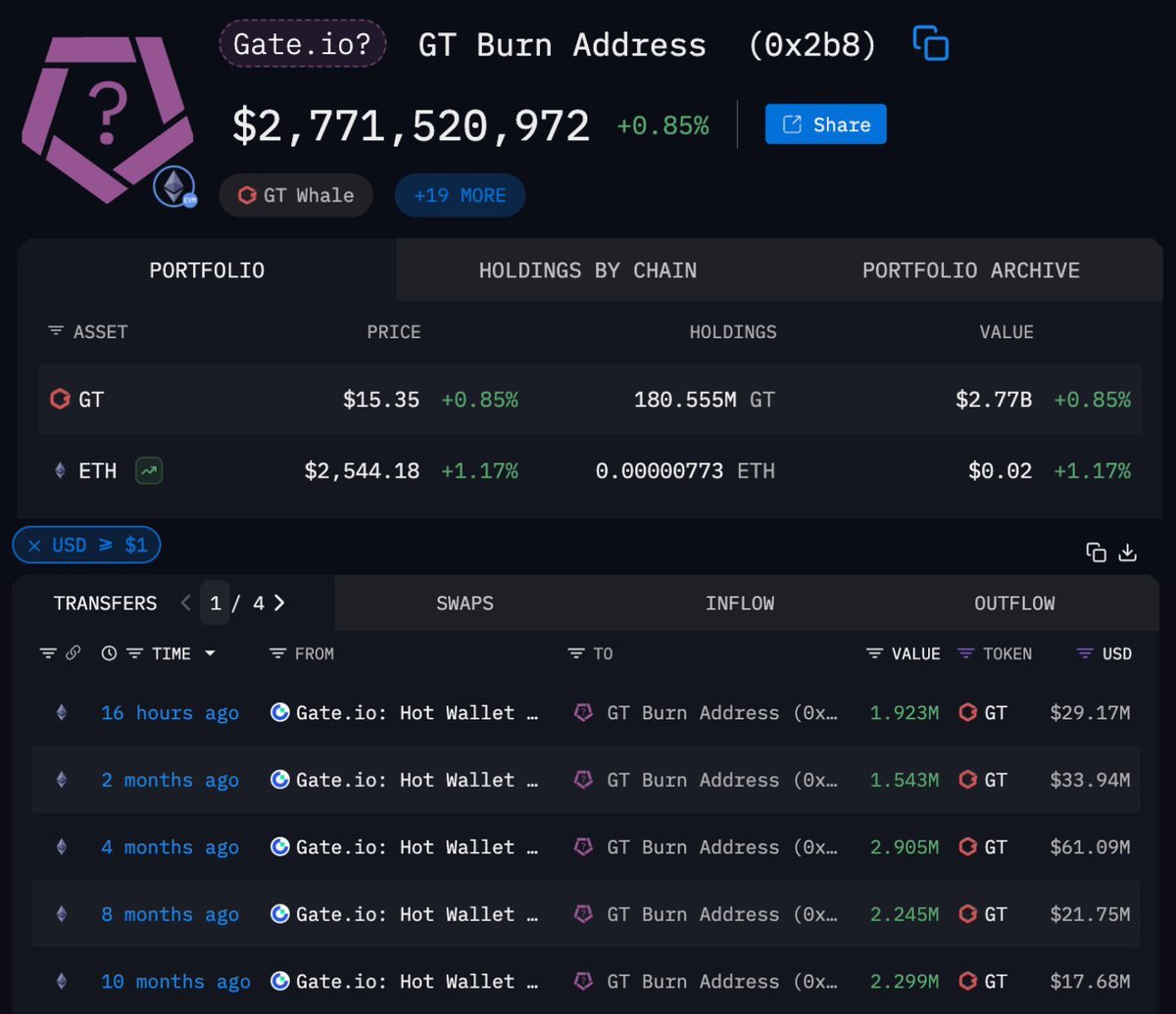The width and height of the screenshot is (1176, 1014).
Task: Download transfers table as file
Action: (x=1128, y=553)
